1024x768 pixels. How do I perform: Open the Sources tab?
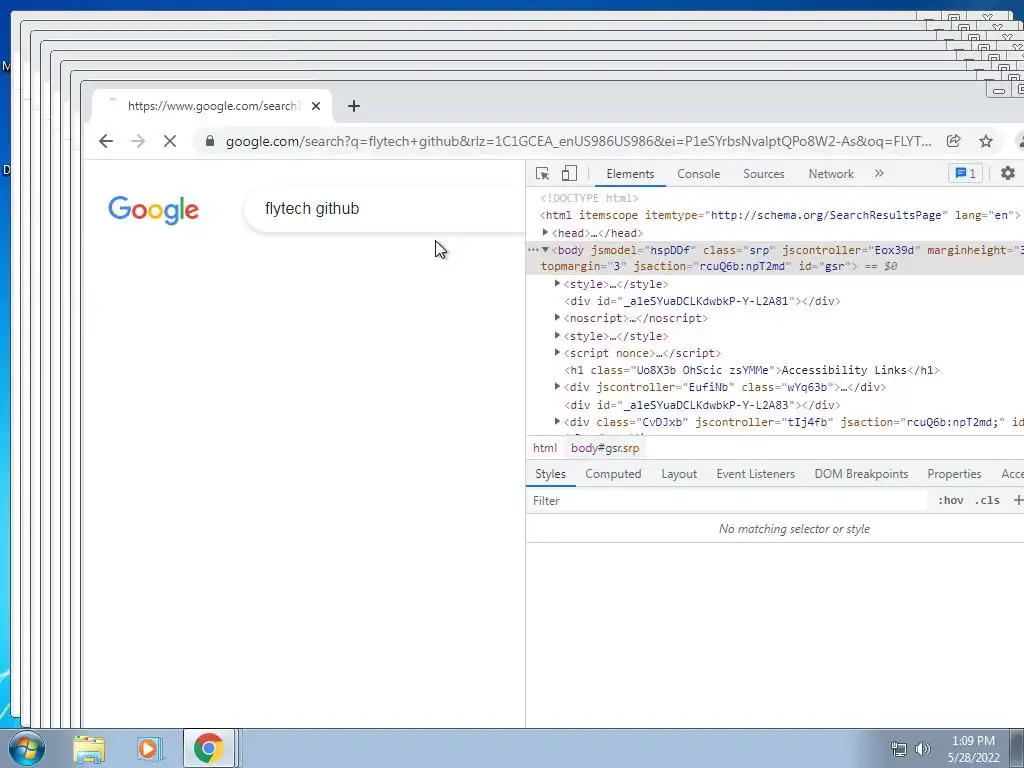763,174
